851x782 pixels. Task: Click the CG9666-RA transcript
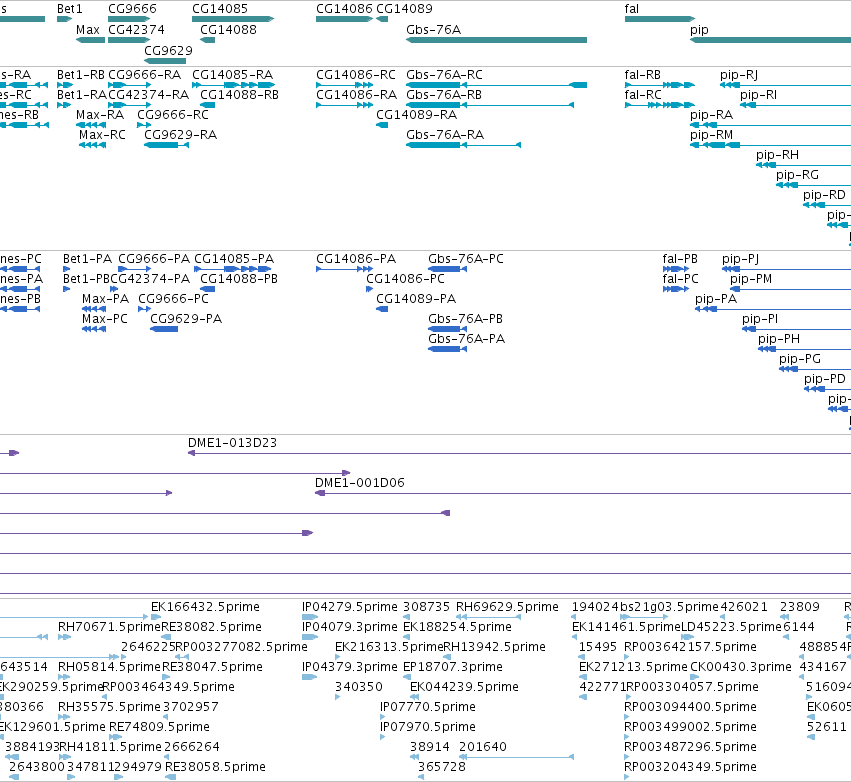pos(129,85)
